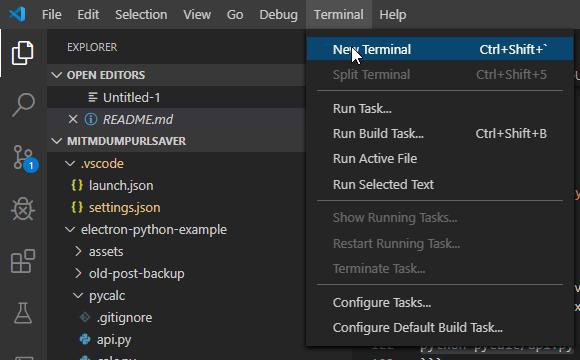Open the Search view icon
This screenshot has width=580, height=360.
click(x=23, y=105)
